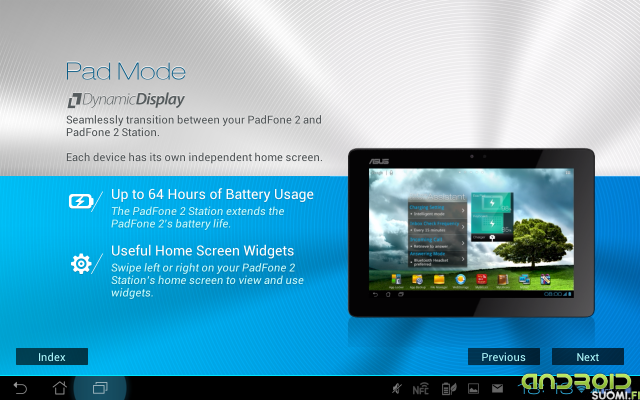Tap 'The PadFone 2 Station extends the' description

click(x=198, y=211)
